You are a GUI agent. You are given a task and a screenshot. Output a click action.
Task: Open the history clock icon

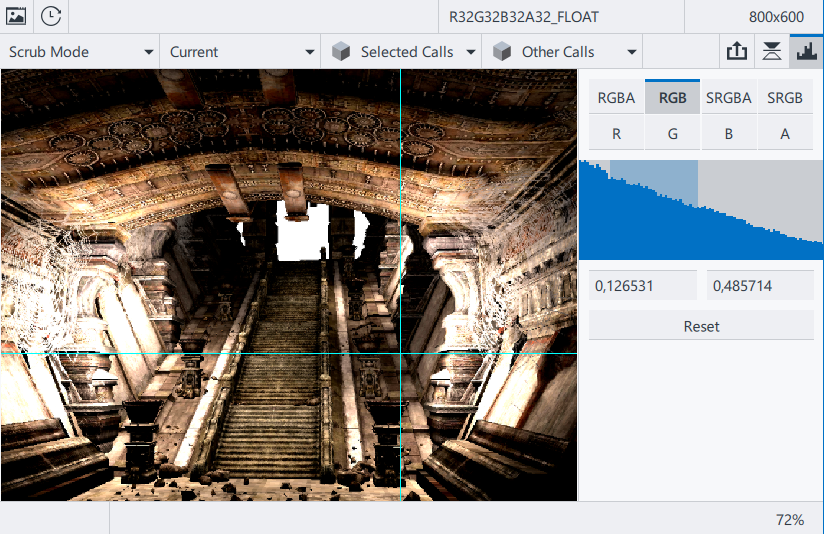click(51, 16)
